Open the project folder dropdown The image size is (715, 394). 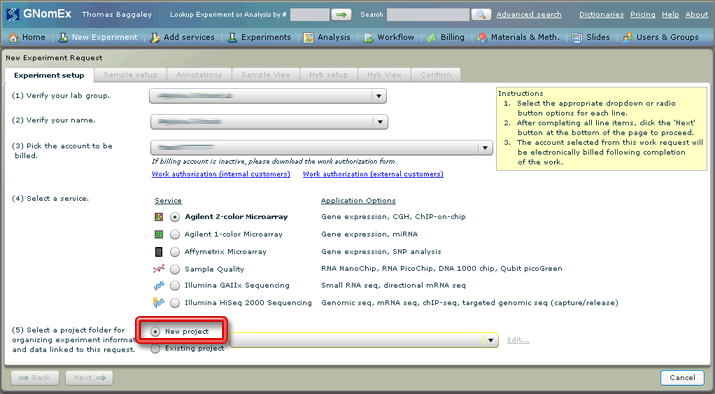pos(364,340)
